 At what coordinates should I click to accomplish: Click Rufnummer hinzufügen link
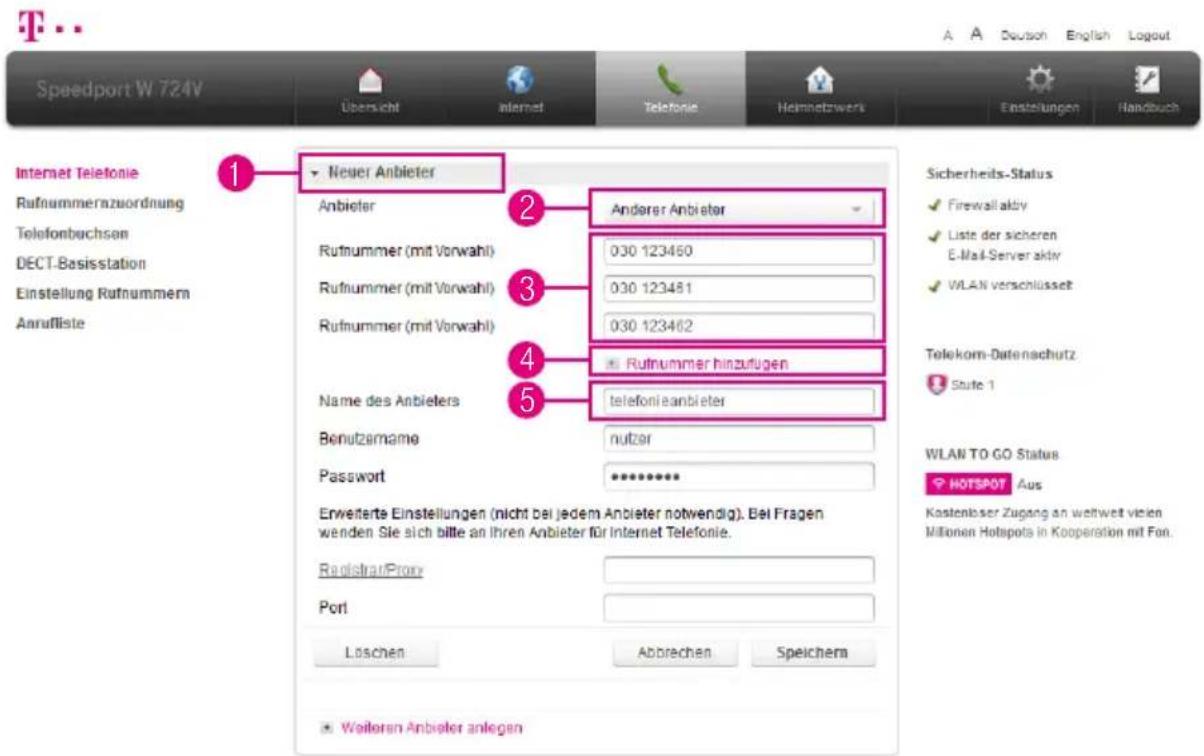[707, 364]
